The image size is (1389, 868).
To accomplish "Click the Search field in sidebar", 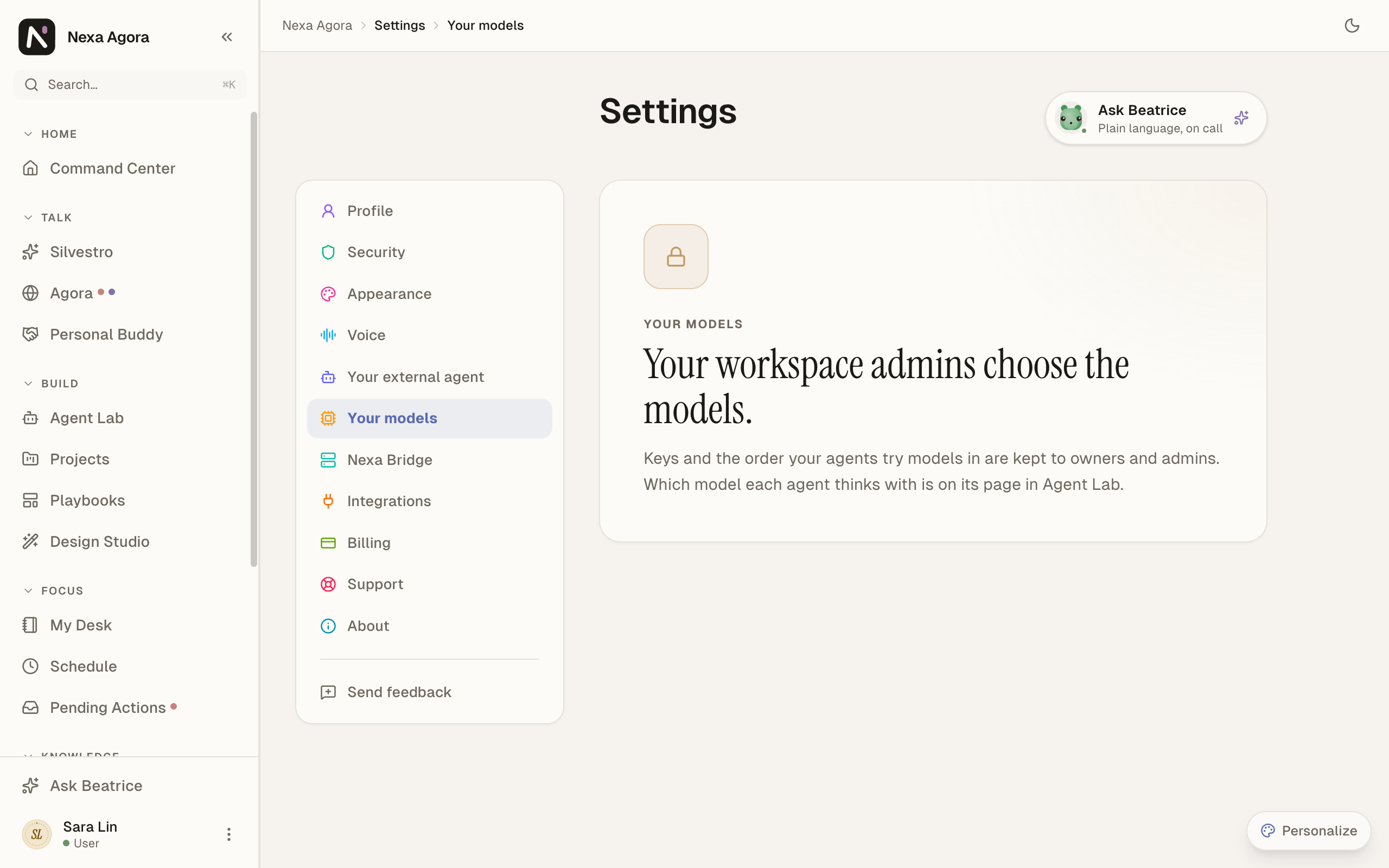I will pyautogui.click(x=130, y=85).
